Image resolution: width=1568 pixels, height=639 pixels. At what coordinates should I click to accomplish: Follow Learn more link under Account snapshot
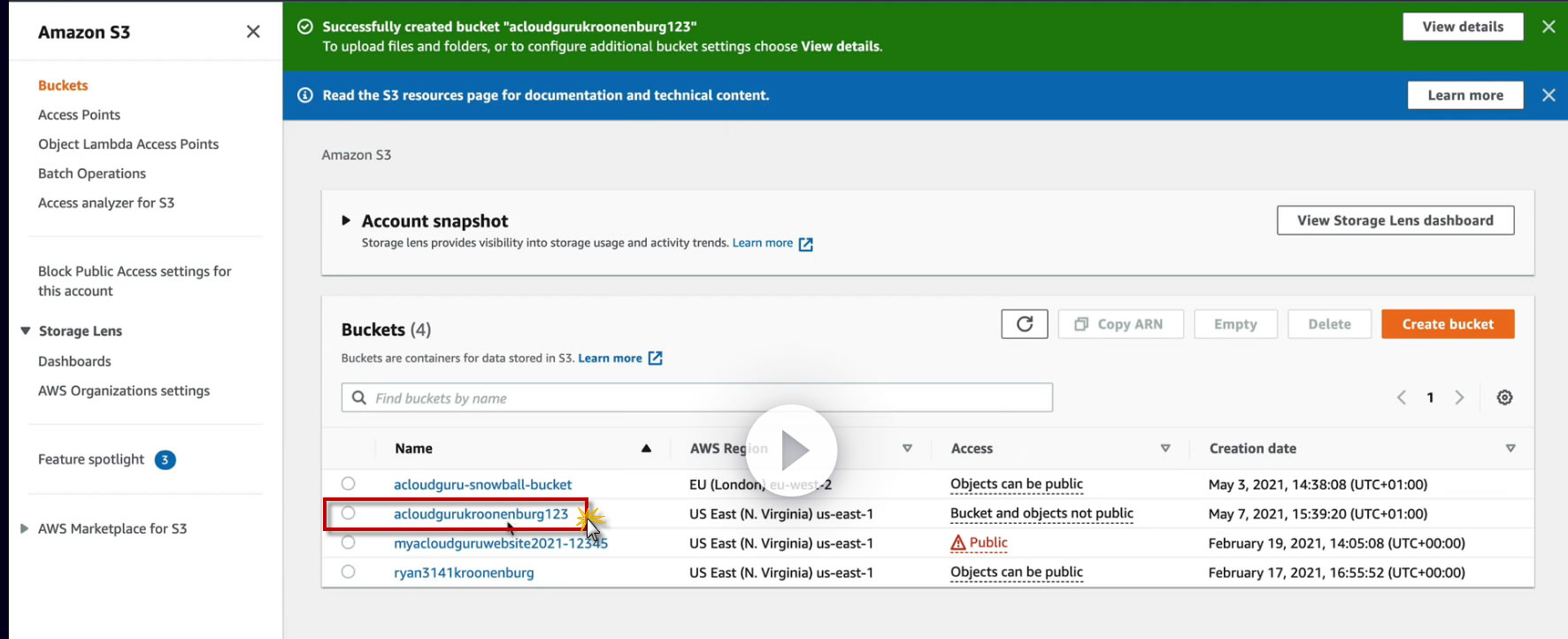tap(763, 243)
